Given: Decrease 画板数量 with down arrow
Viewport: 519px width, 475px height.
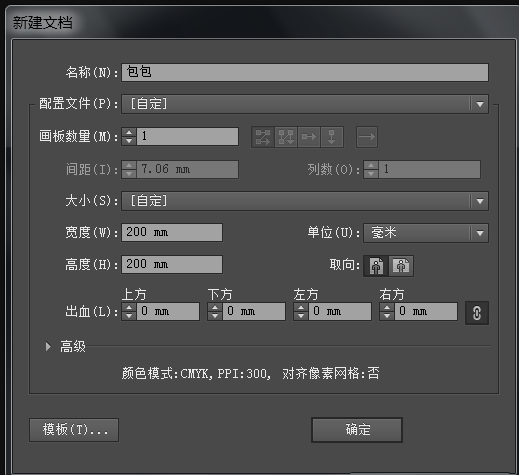Looking at the screenshot, I should [129, 141].
